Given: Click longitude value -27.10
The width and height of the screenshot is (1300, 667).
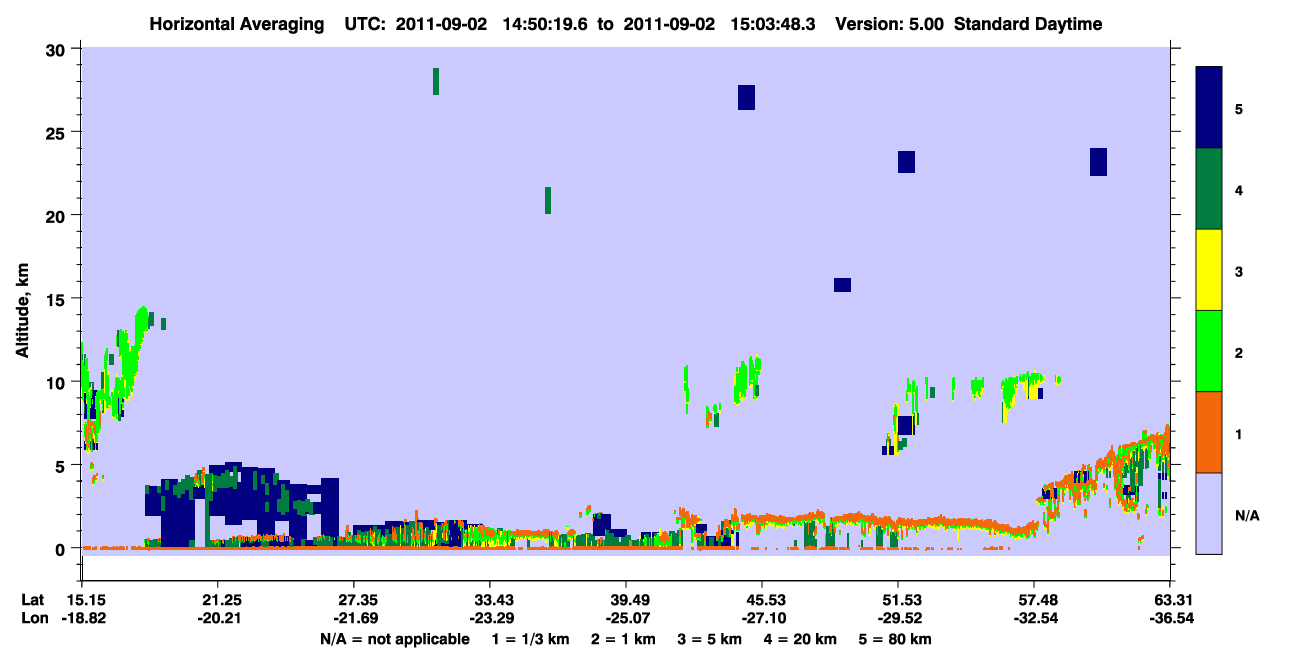Looking at the screenshot, I should point(762,618).
